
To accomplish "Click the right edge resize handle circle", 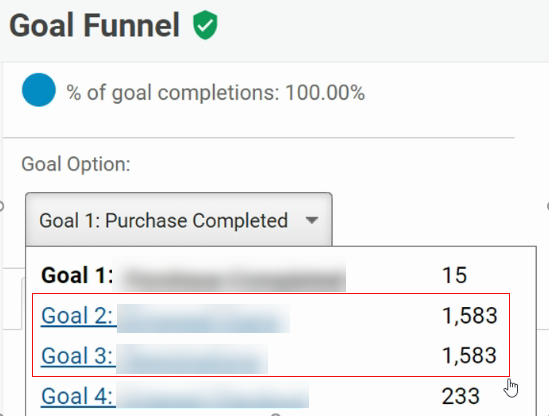I will 548,206.
